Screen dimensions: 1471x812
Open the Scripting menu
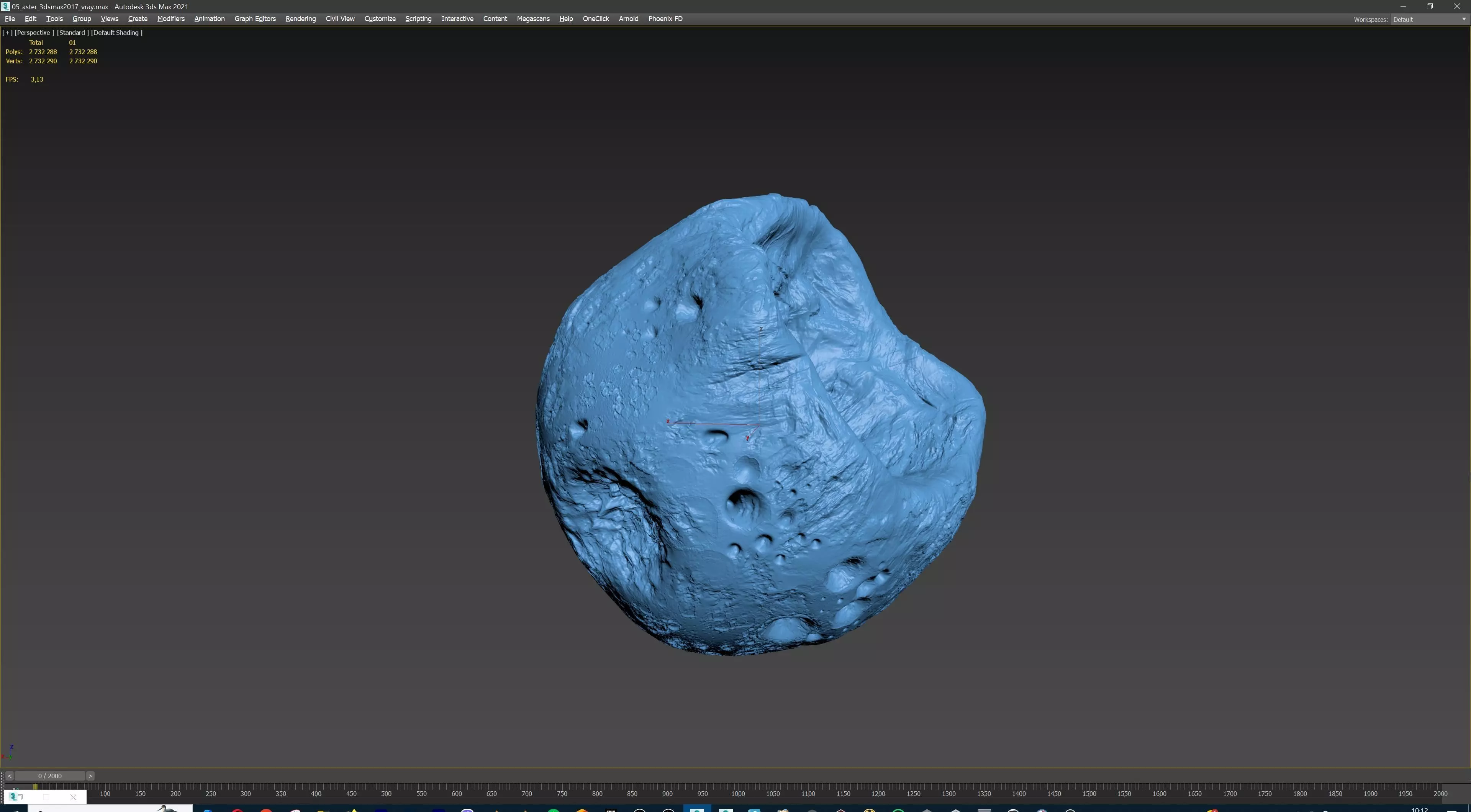[418, 19]
